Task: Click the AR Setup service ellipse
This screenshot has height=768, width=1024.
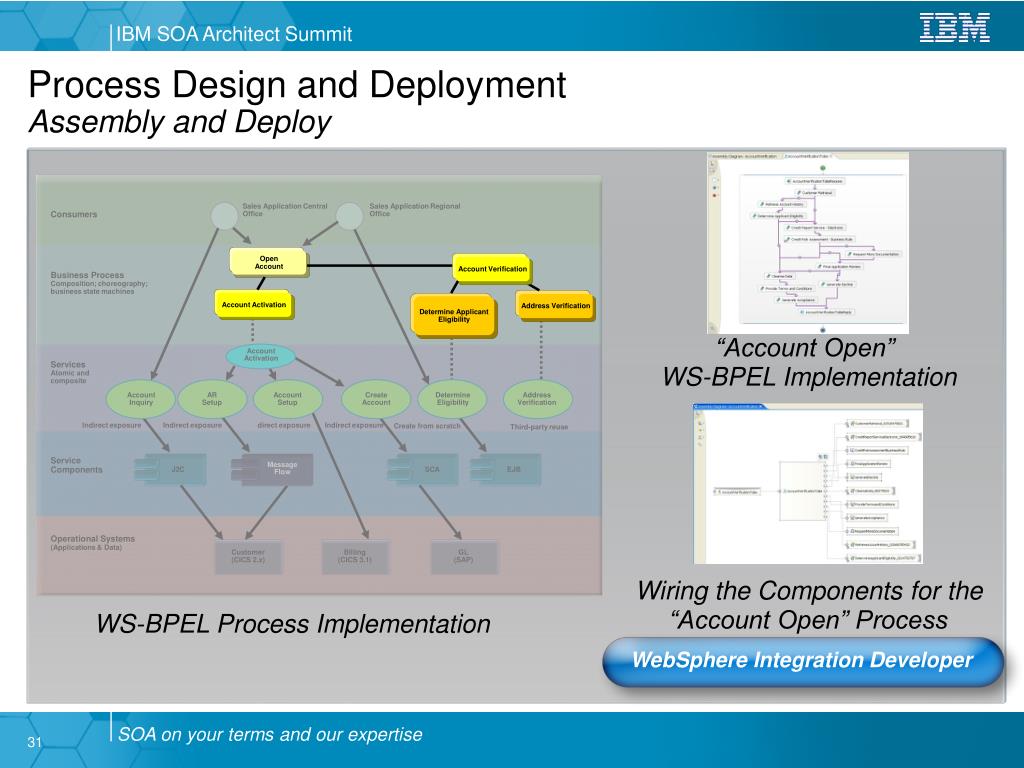Action: click(x=212, y=399)
